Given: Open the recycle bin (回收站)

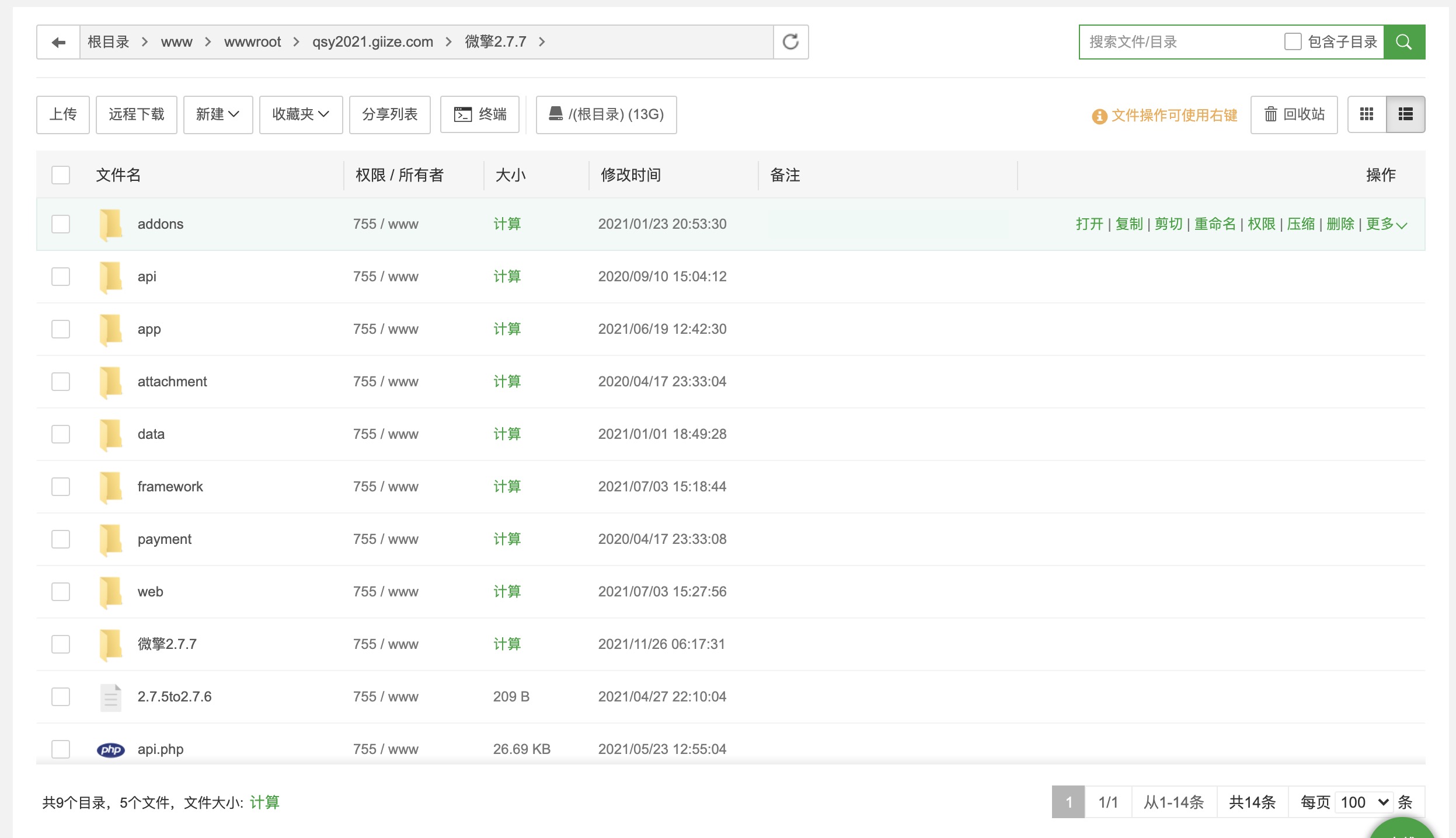Looking at the screenshot, I should pos(1294,114).
